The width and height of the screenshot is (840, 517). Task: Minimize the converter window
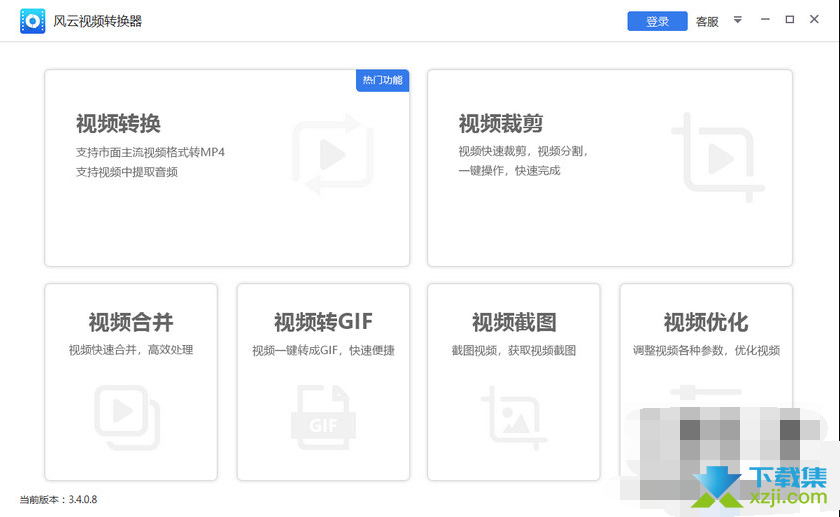pyautogui.click(x=765, y=19)
